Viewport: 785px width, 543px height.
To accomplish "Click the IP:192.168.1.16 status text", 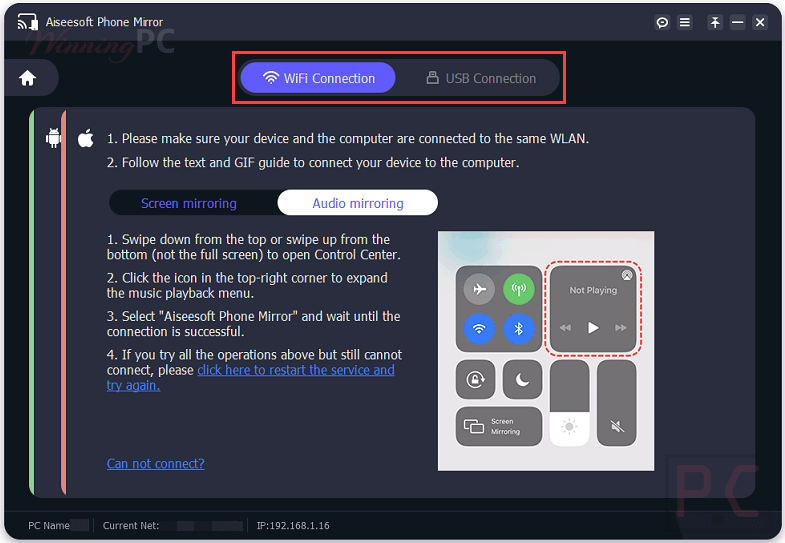I will (x=293, y=525).
